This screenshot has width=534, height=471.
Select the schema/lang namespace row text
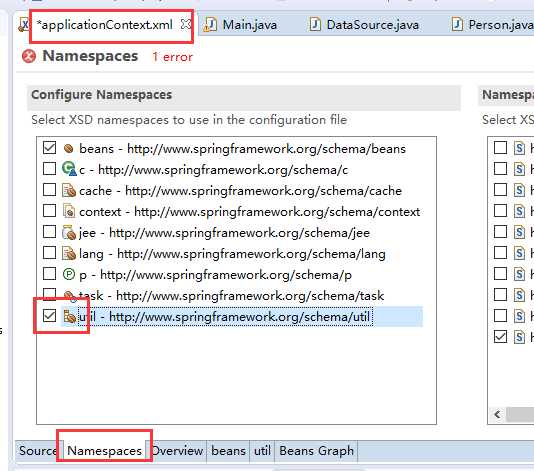click(x=232, y=254)
